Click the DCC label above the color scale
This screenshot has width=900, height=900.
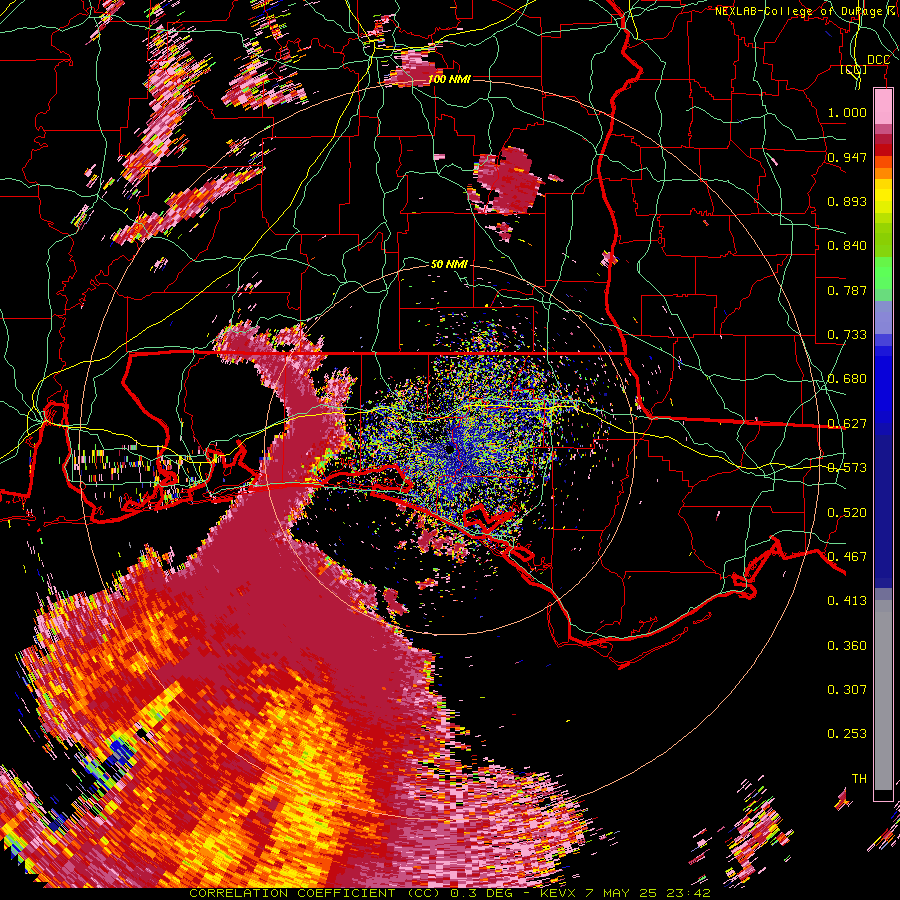pos(878,60)
